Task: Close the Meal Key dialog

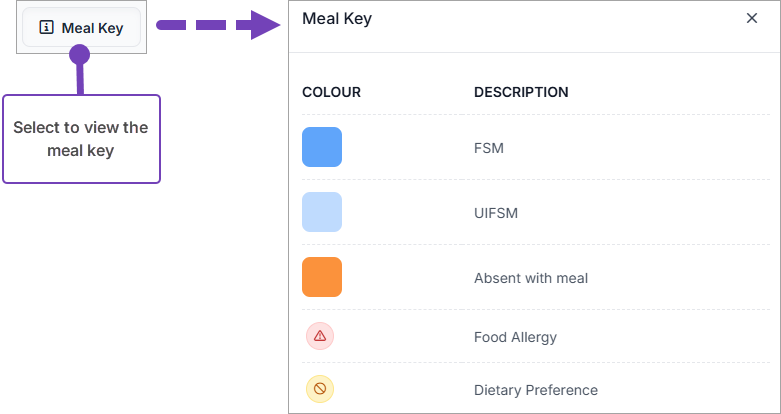Action: click(x=752, y=19)
